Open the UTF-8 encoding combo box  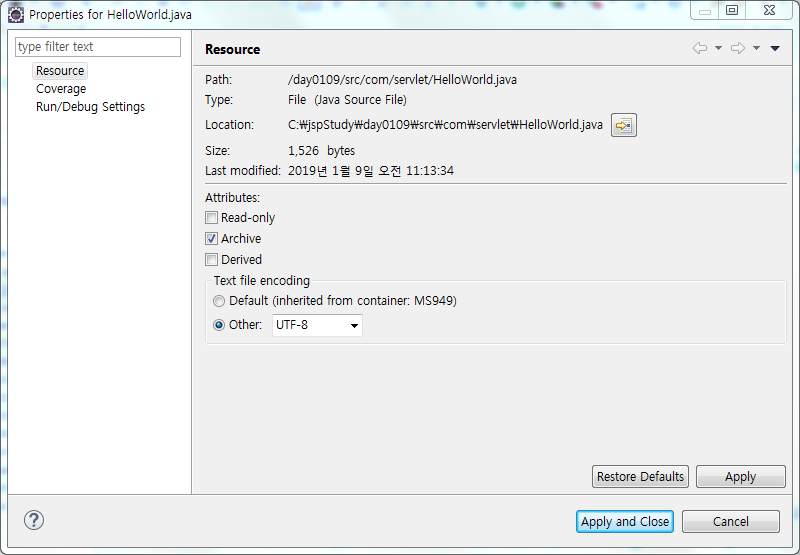point(317,325)
